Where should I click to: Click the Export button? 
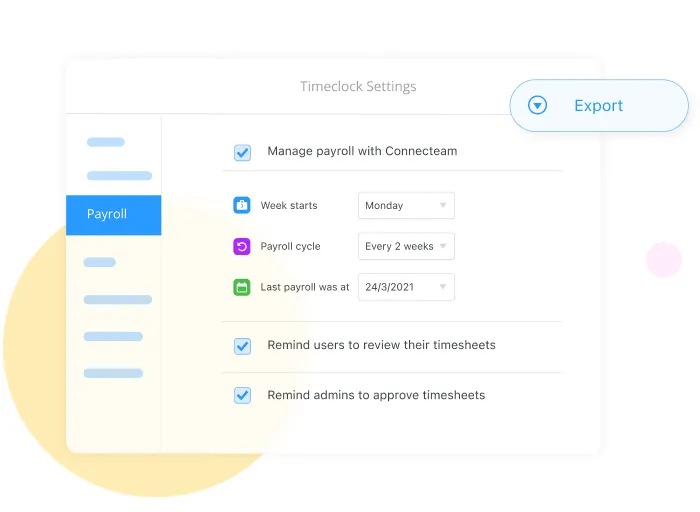[598, 106]
